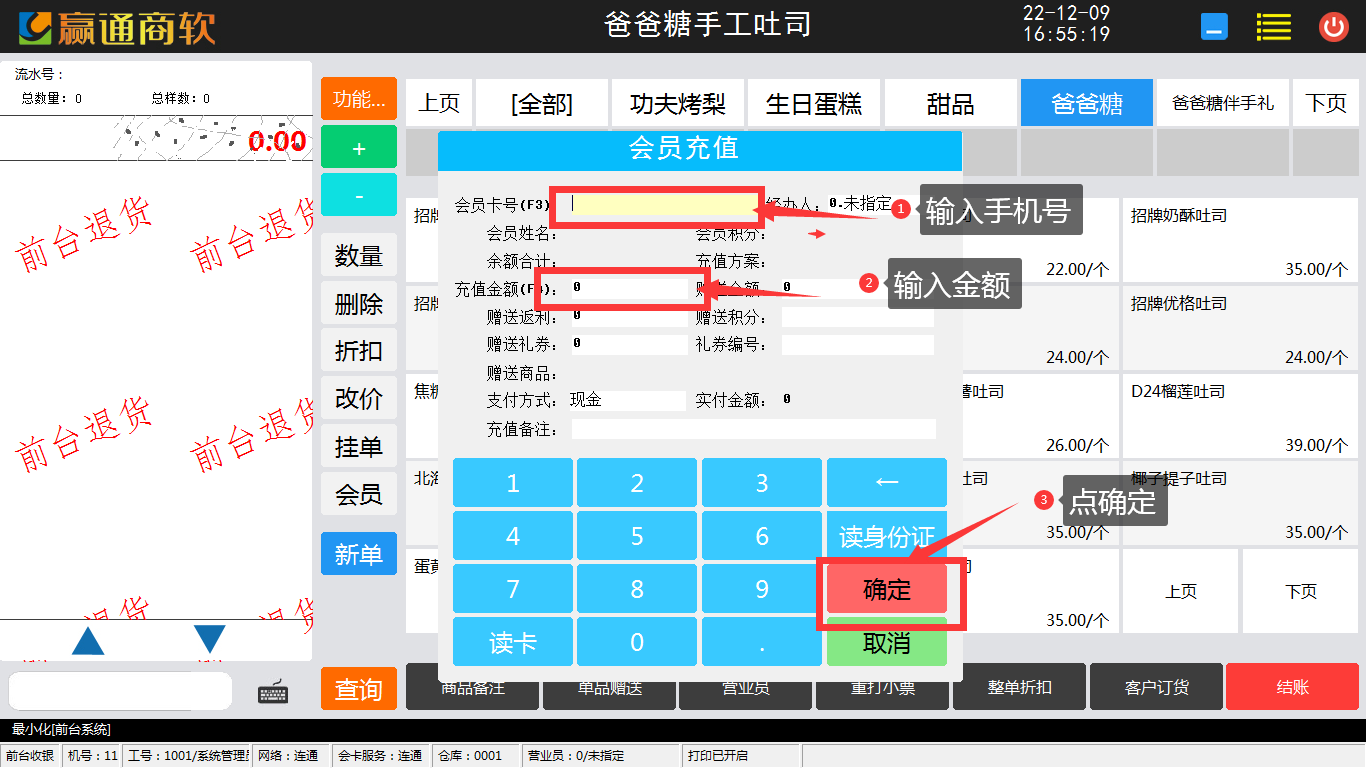The image size is (1366, 768).
Task: Select the D24榴莲吐司 product
Action: tap(1240, 416)
